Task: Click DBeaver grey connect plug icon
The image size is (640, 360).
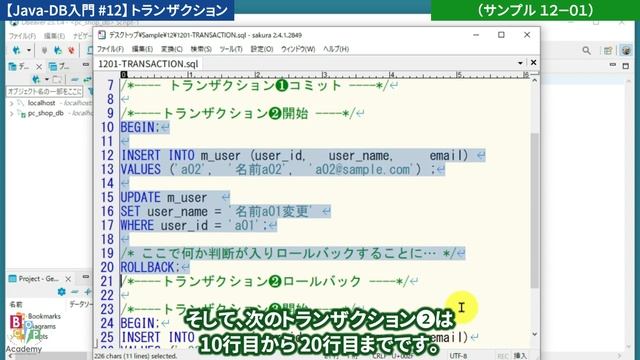Action: [44, 50]
